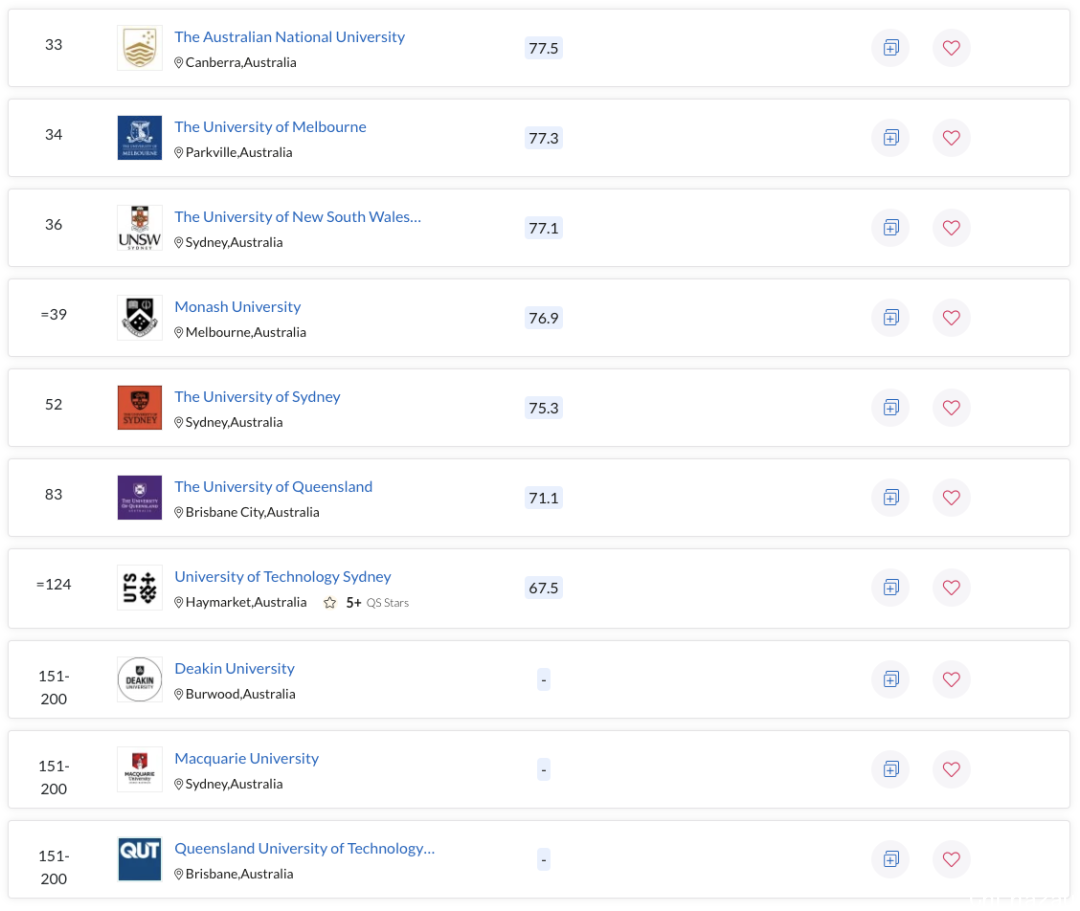1080x911 pixels.
Task: Favorite The University of Melbourne with heart
Action: coord(951,138)
